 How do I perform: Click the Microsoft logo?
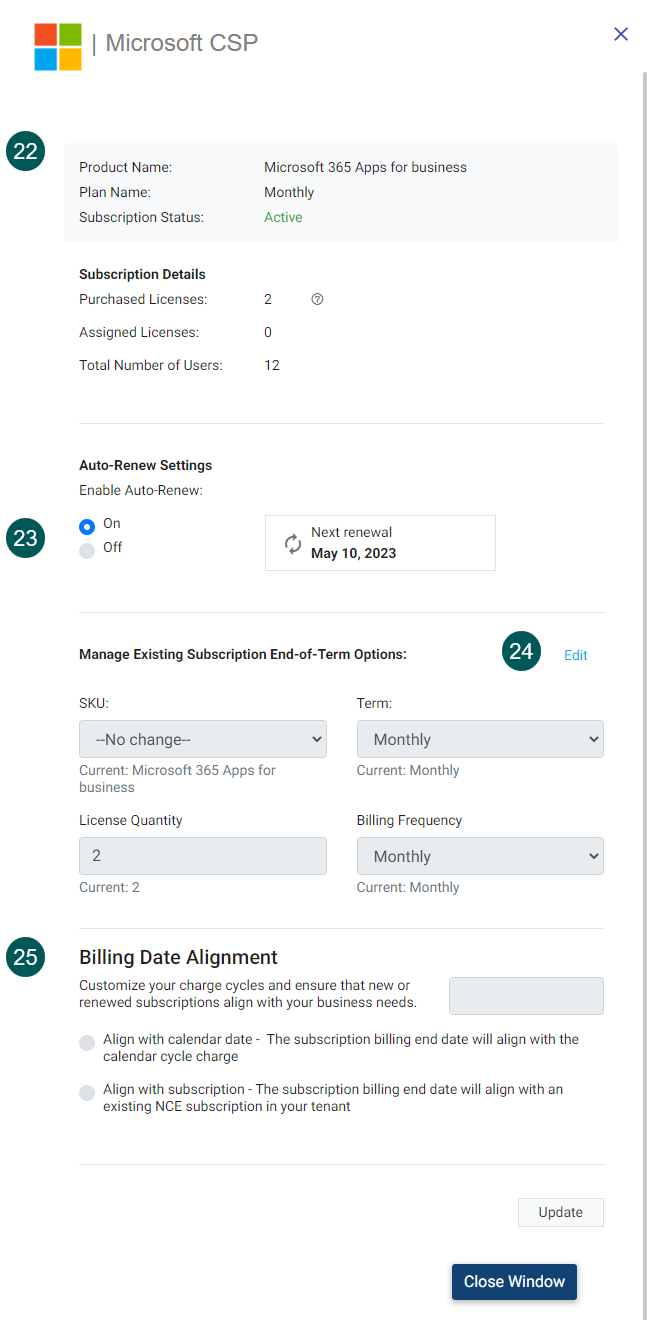(x=58, y=46)
